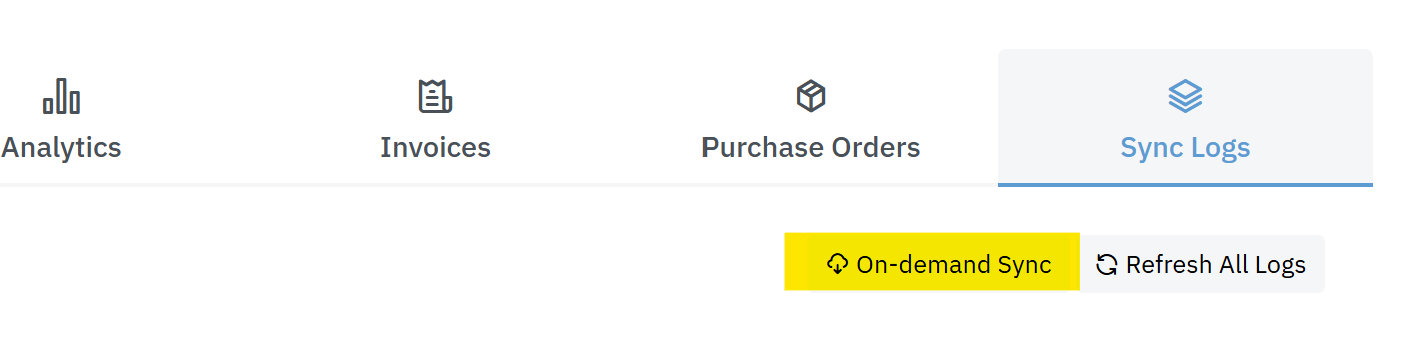1402x360 pixels.
Task: Click the Analytics bar chart icon
Action: 61,97
